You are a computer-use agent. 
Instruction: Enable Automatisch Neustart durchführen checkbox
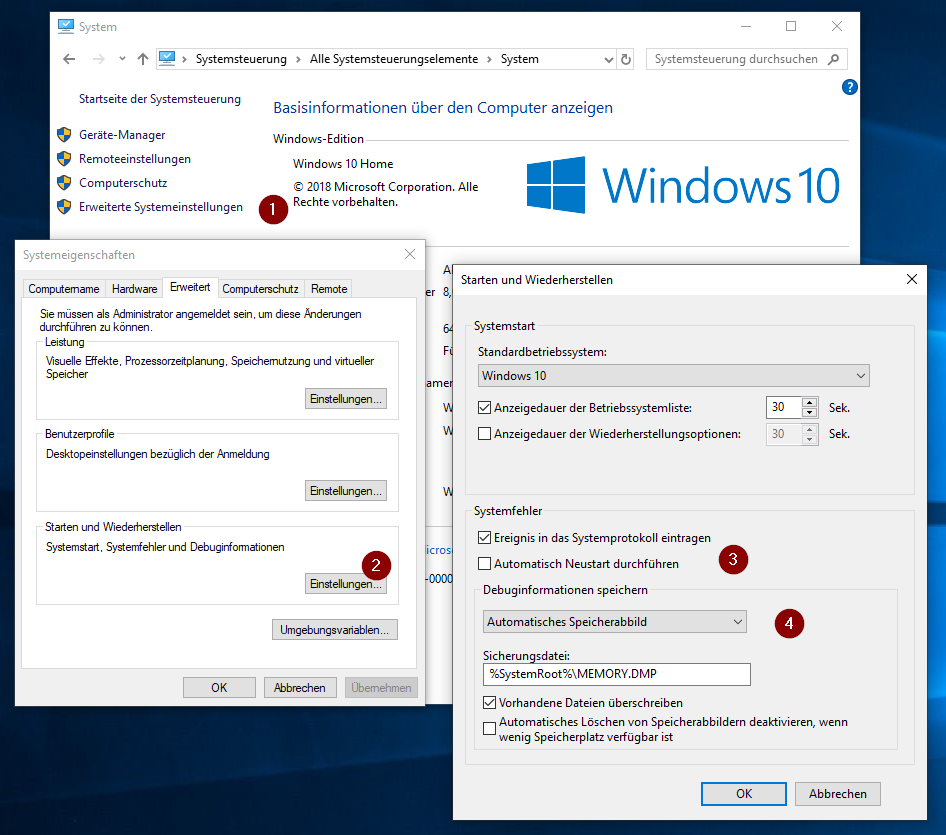484,564
